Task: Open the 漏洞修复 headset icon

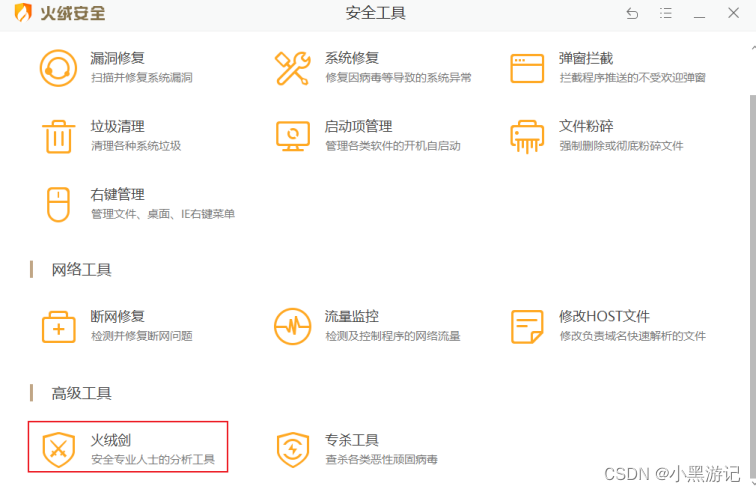Action: [x=58, y=68]
